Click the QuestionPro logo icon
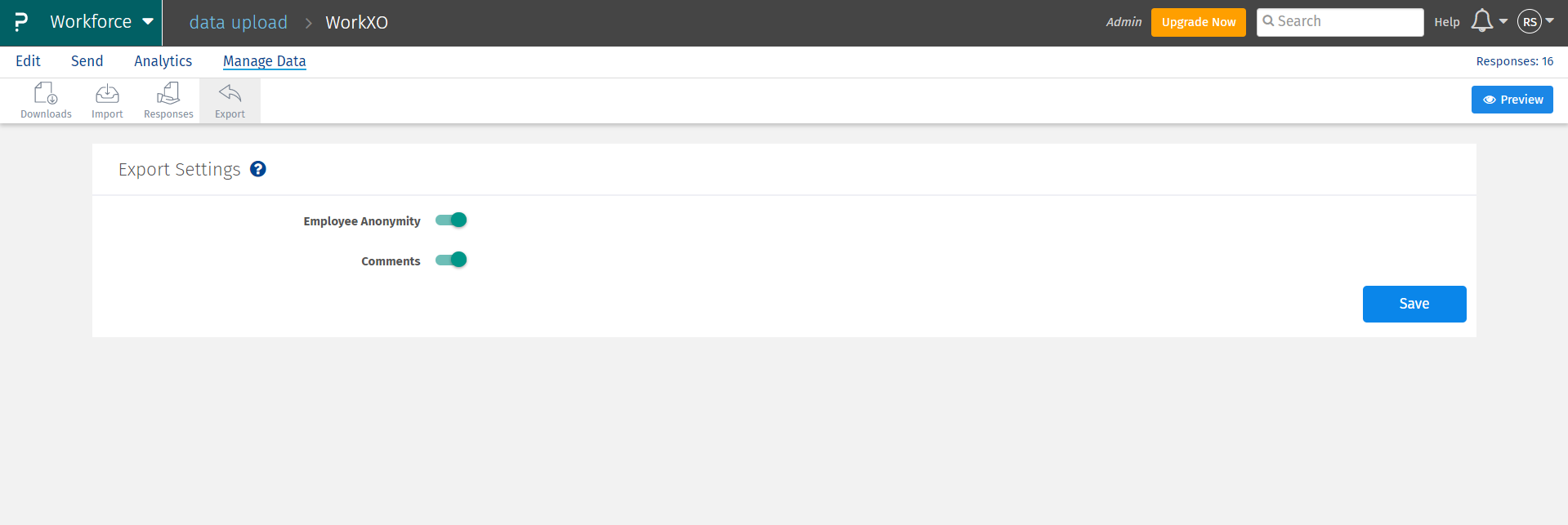The height and width of the screenshot is (525, 1568). [x=21, y=22]
